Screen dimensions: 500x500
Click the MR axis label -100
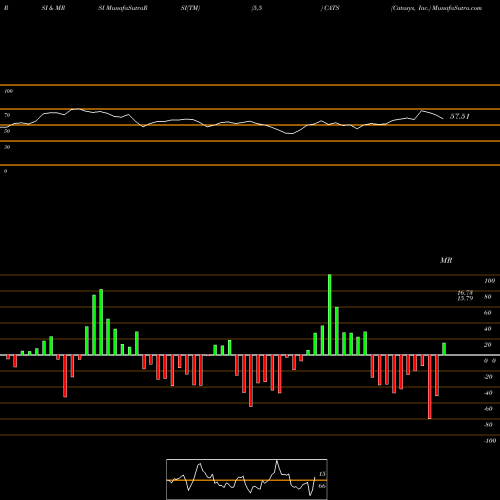coord(489,441)
